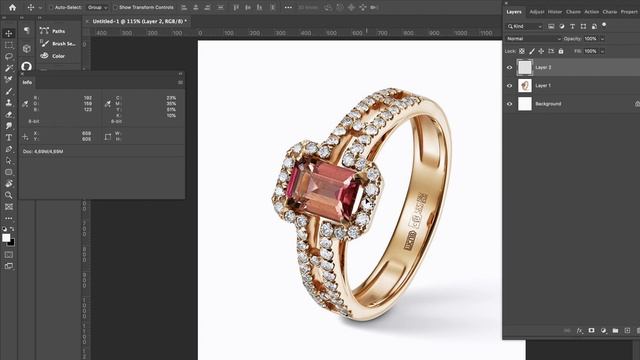Select the Rectangle shape tool
Viewport: 640px width, 360px height.
coord(9,172)
